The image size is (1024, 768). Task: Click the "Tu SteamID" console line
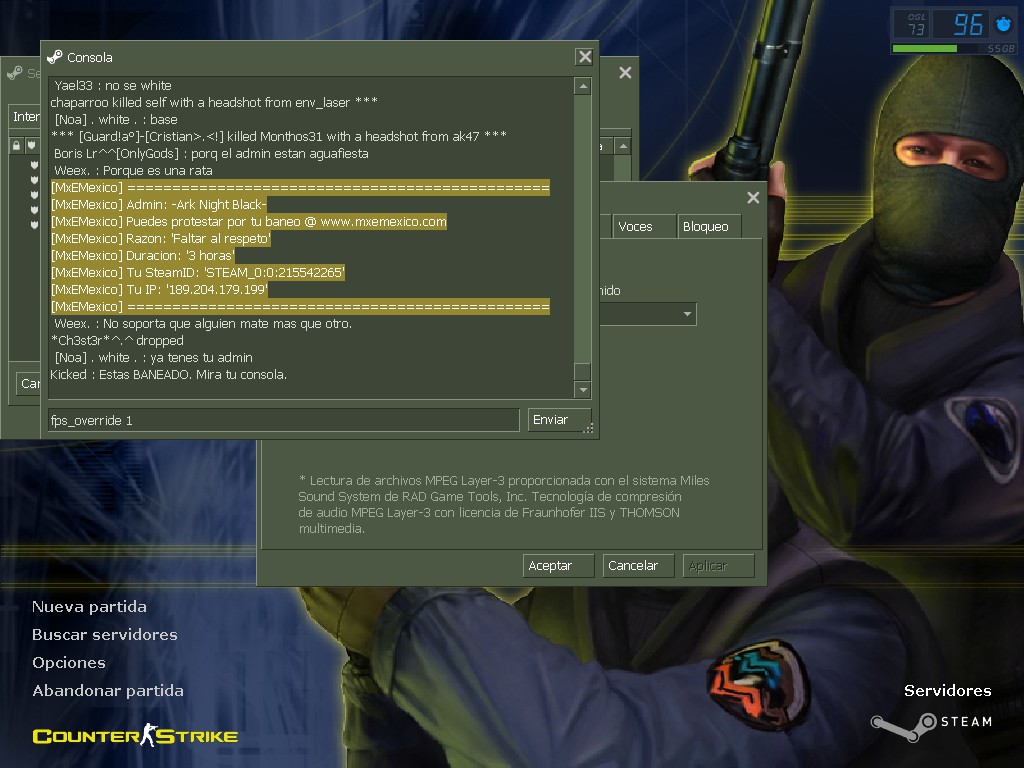pyautogui.click(x=198, y=272)
